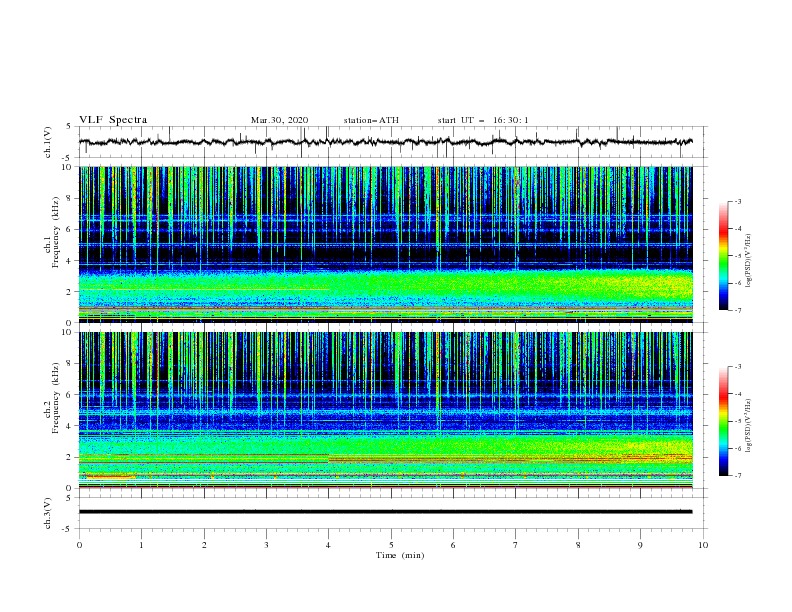
Task: Click the time axis tick label "3"
Action: point(266,545)
